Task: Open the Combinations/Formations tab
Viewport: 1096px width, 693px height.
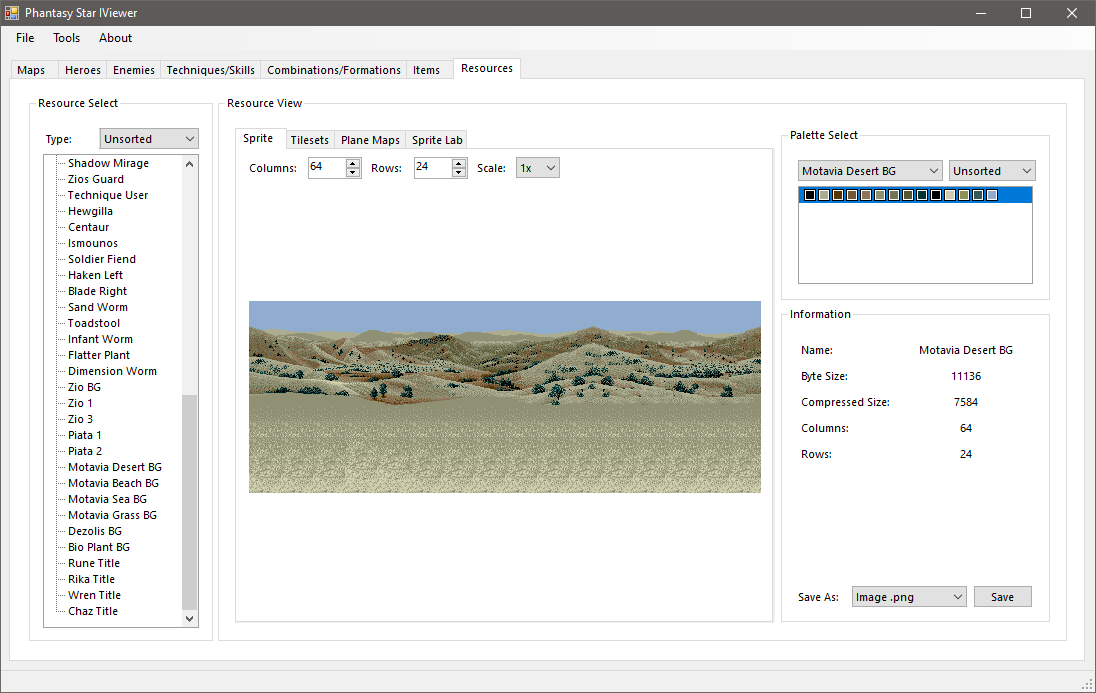Action: [x=333, y=70]
